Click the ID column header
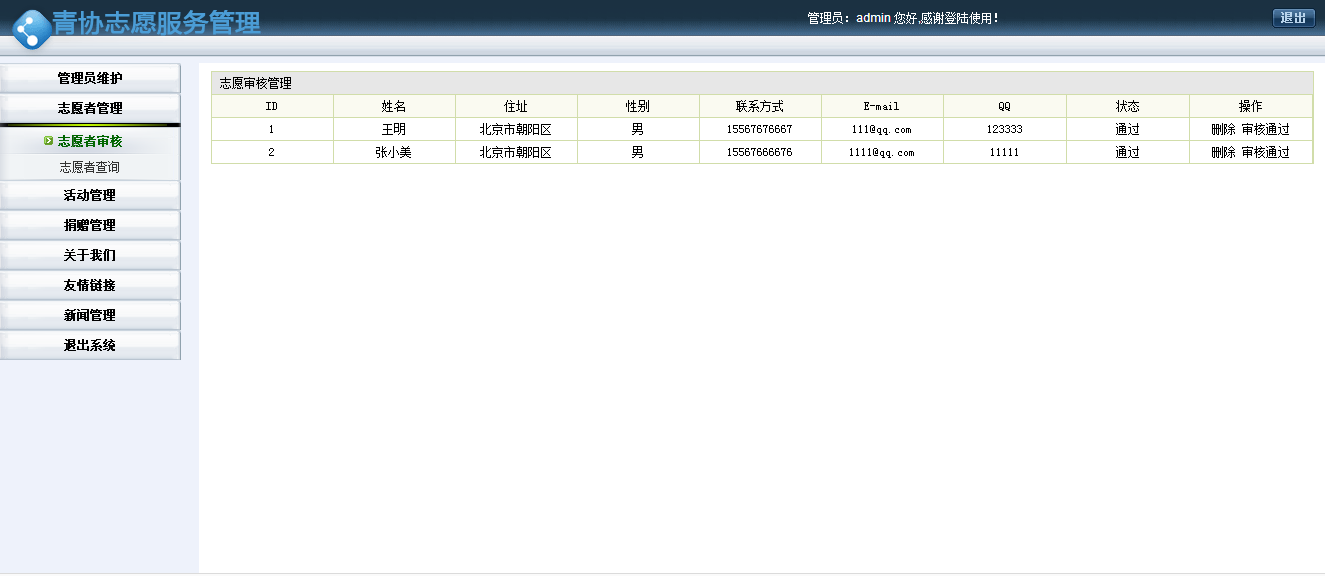 tap(272, 106)
